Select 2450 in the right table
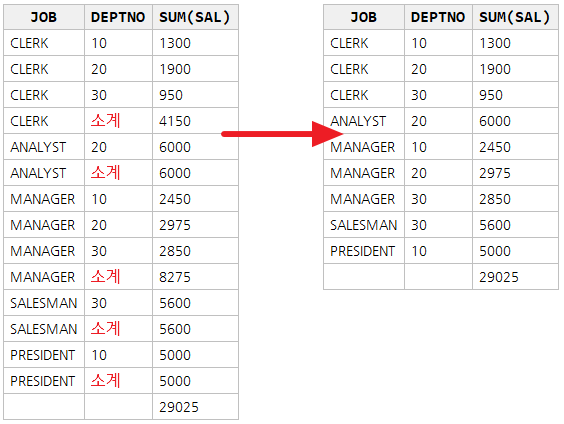This screenshot has height=424, width=564. tap(495, 147)
